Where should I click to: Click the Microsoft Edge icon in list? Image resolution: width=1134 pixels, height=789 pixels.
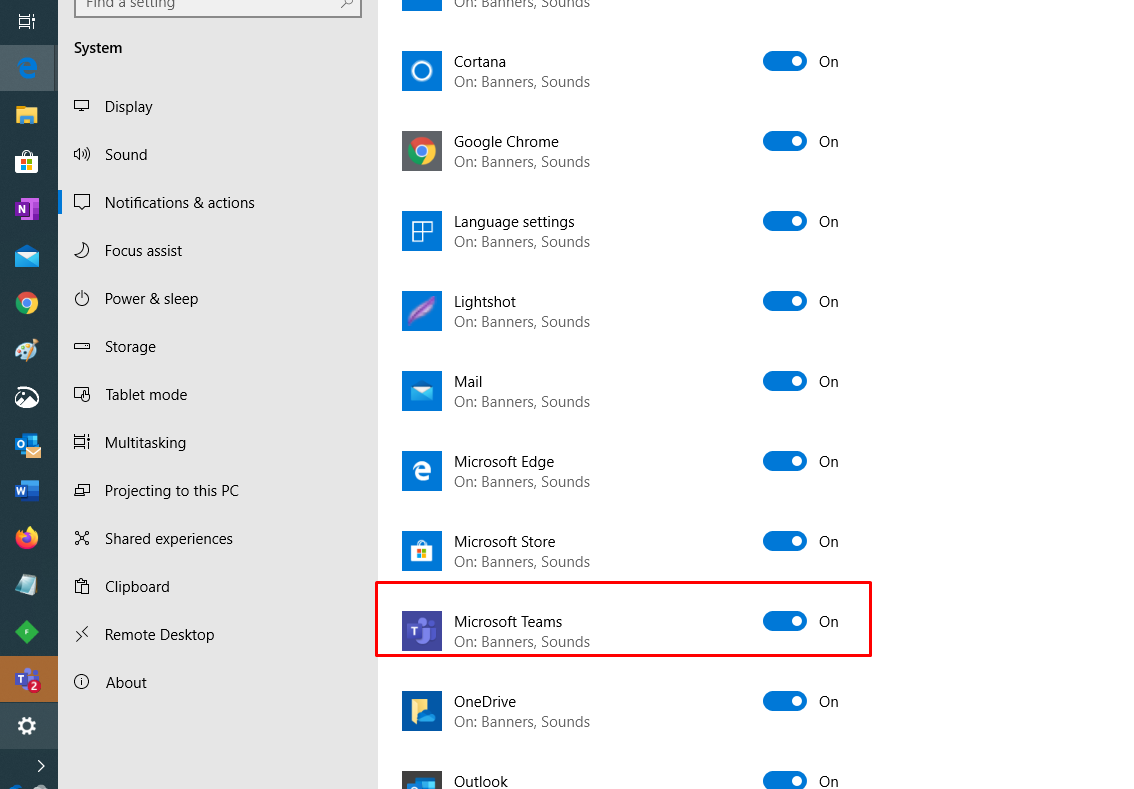tap(422, 471)
